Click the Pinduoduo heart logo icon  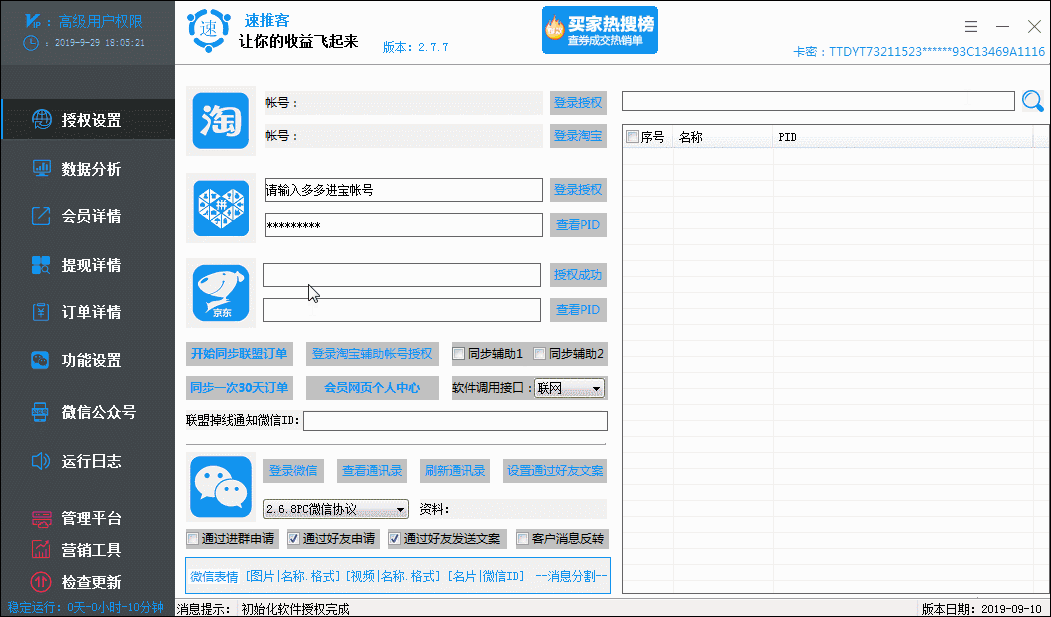tap(221, 208)
